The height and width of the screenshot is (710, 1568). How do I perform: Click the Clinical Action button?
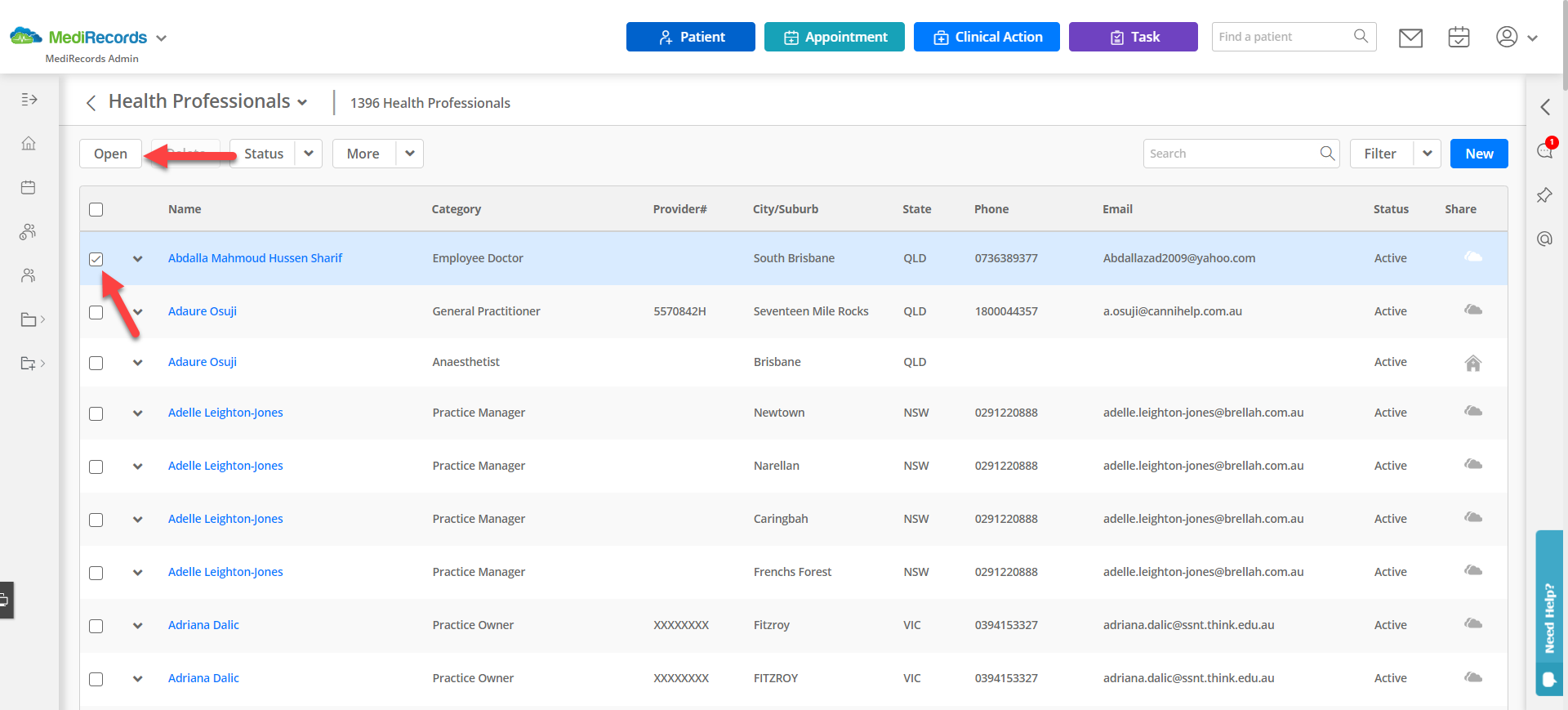[x=987, y=37]
